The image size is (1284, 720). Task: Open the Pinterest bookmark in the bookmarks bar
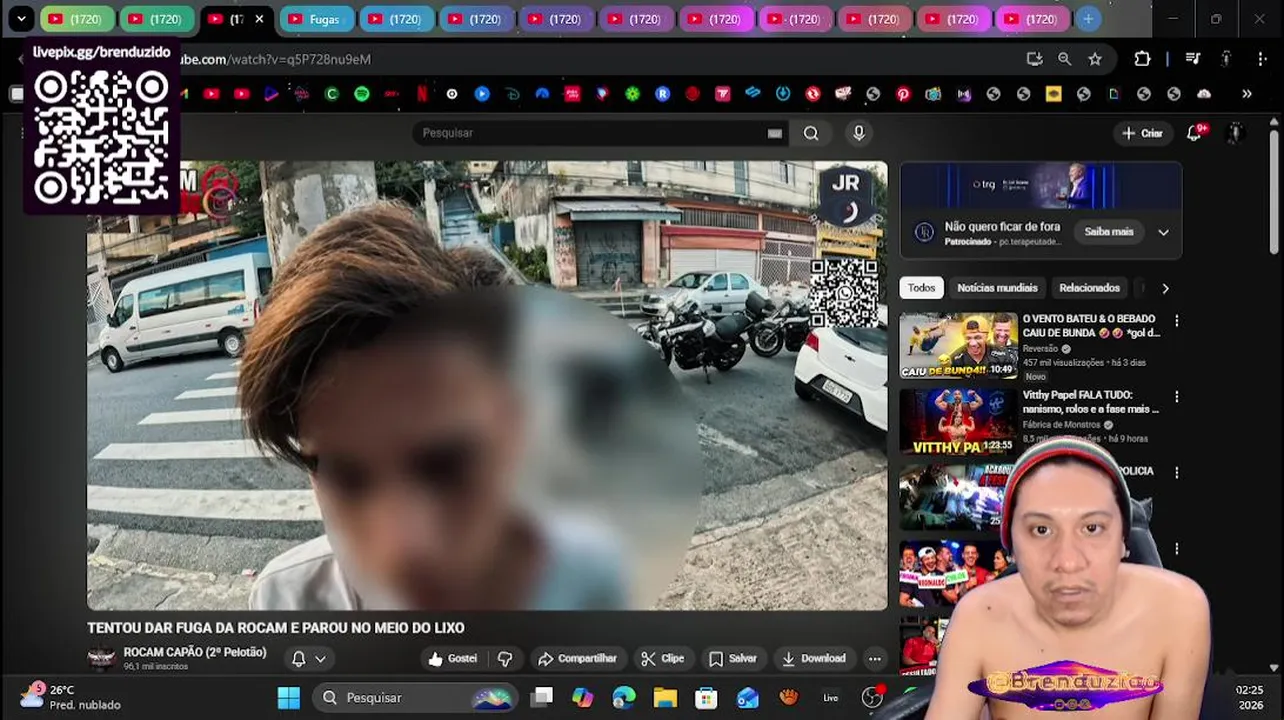tap(903, 94)
